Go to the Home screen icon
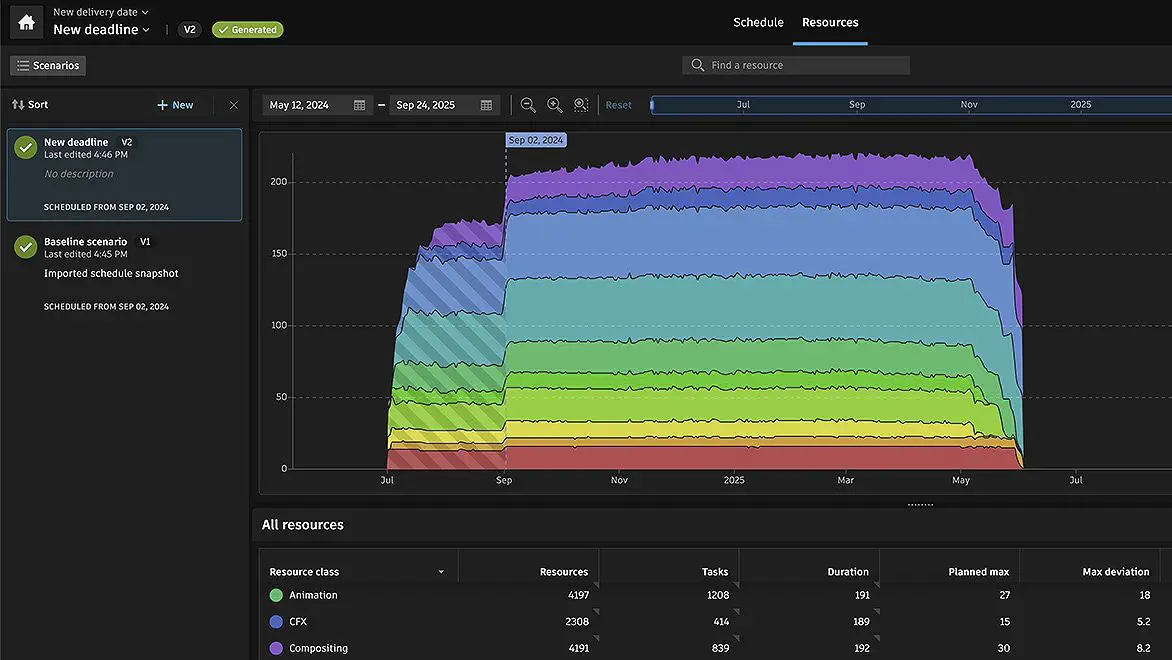Image resolution: width=1172 pixels, height=660 pixels. pyautogui.click(x=26, y=22)
